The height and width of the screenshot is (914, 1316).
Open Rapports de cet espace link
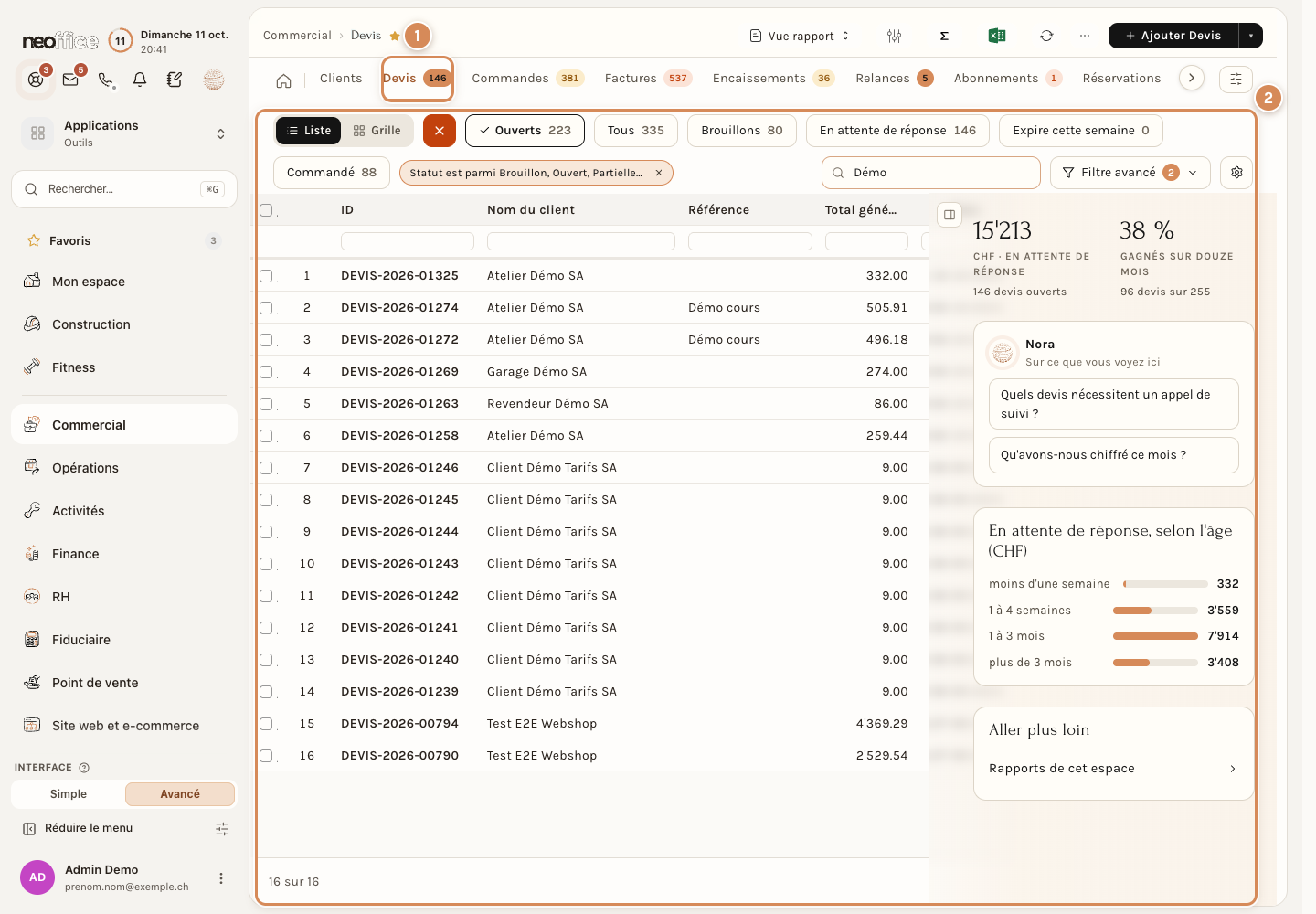tap(1113, 769)
